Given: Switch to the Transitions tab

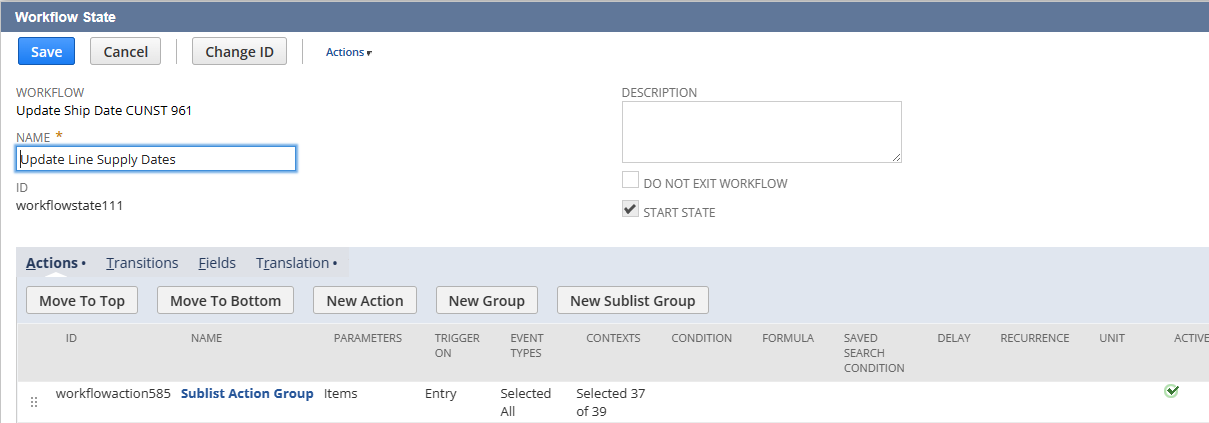Looking at the screenshot, I should pyautogui.click(x=142, y=263).
